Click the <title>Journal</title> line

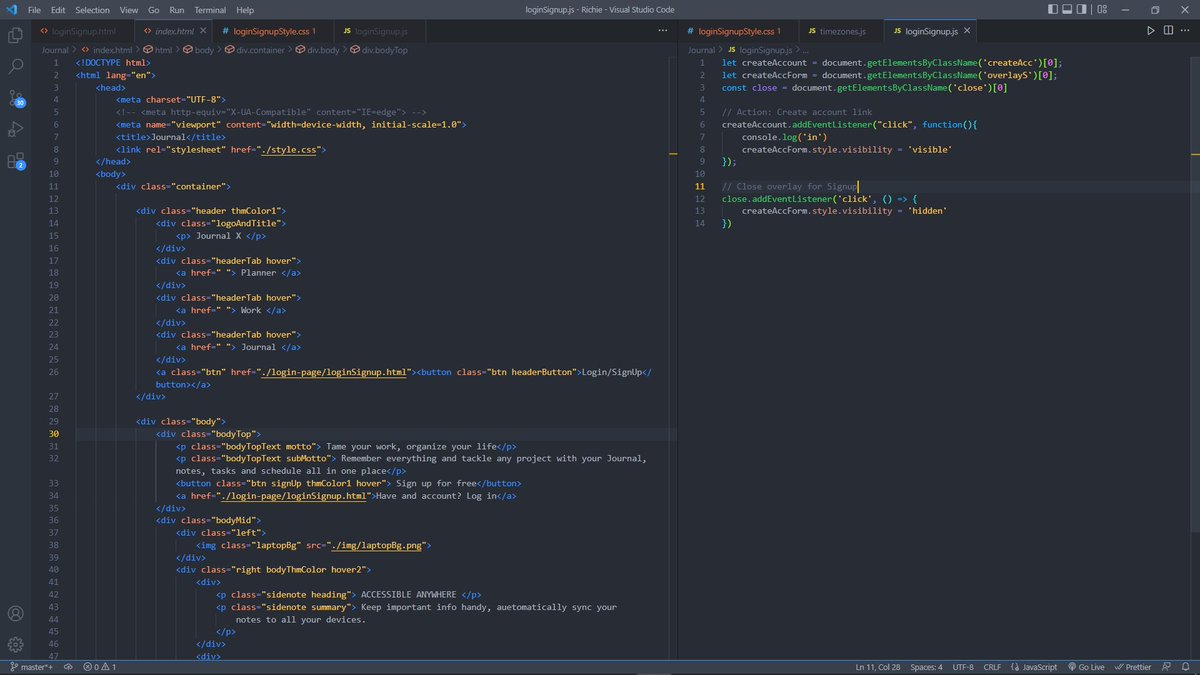coord(170,137)
